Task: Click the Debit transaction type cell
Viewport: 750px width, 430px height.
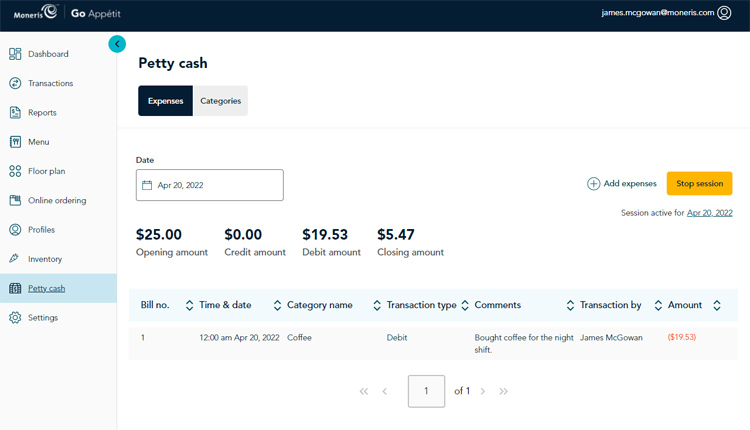Action: pyautogui.click(x=397, y=338)
